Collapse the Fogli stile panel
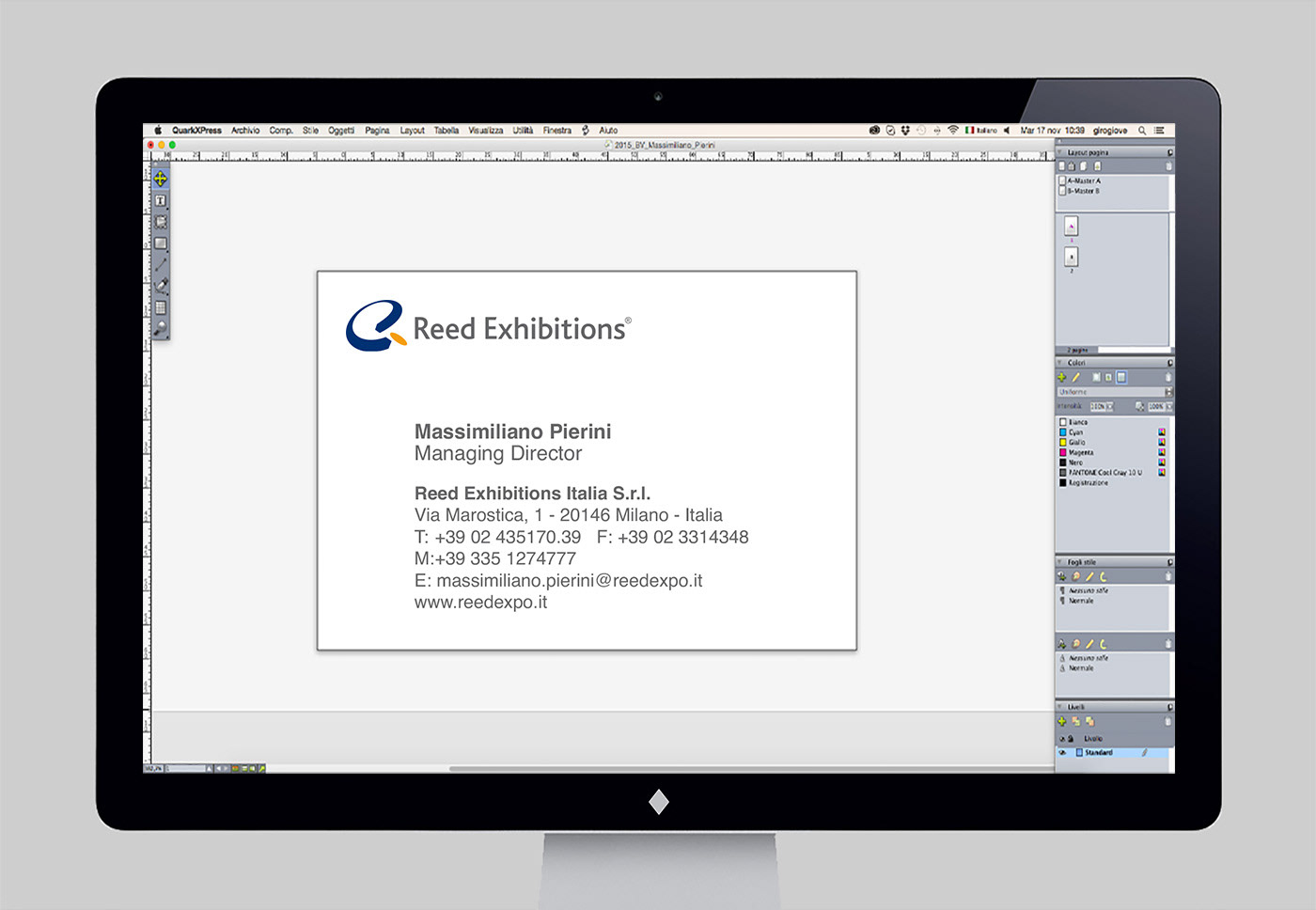This screenshot has width=1316, height=910. (1060, 562)
